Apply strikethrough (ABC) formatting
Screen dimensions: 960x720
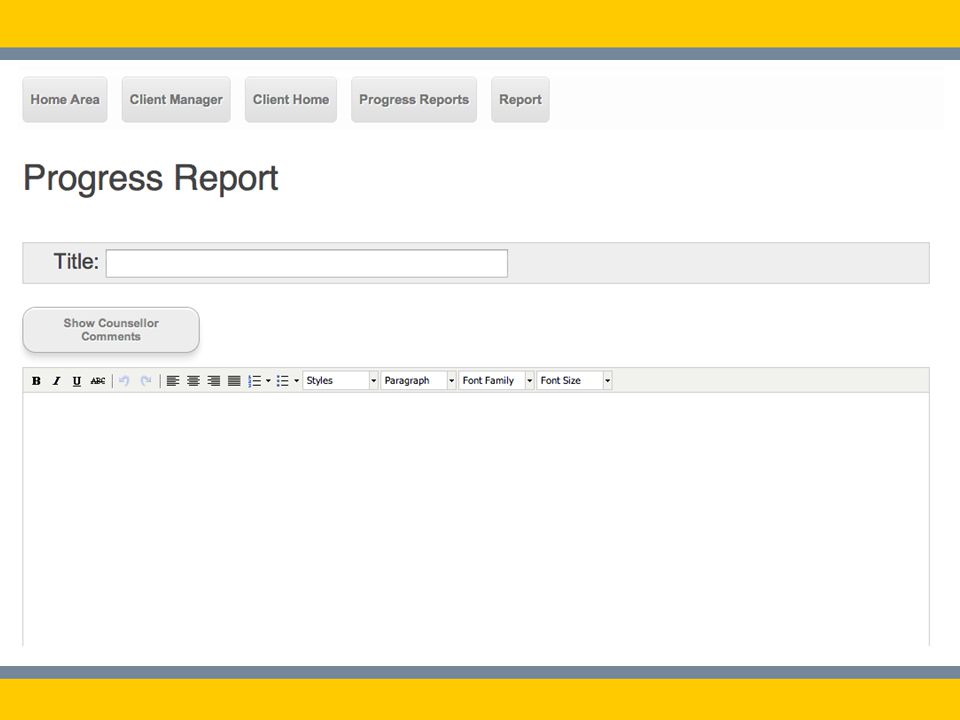click(98, 381)
